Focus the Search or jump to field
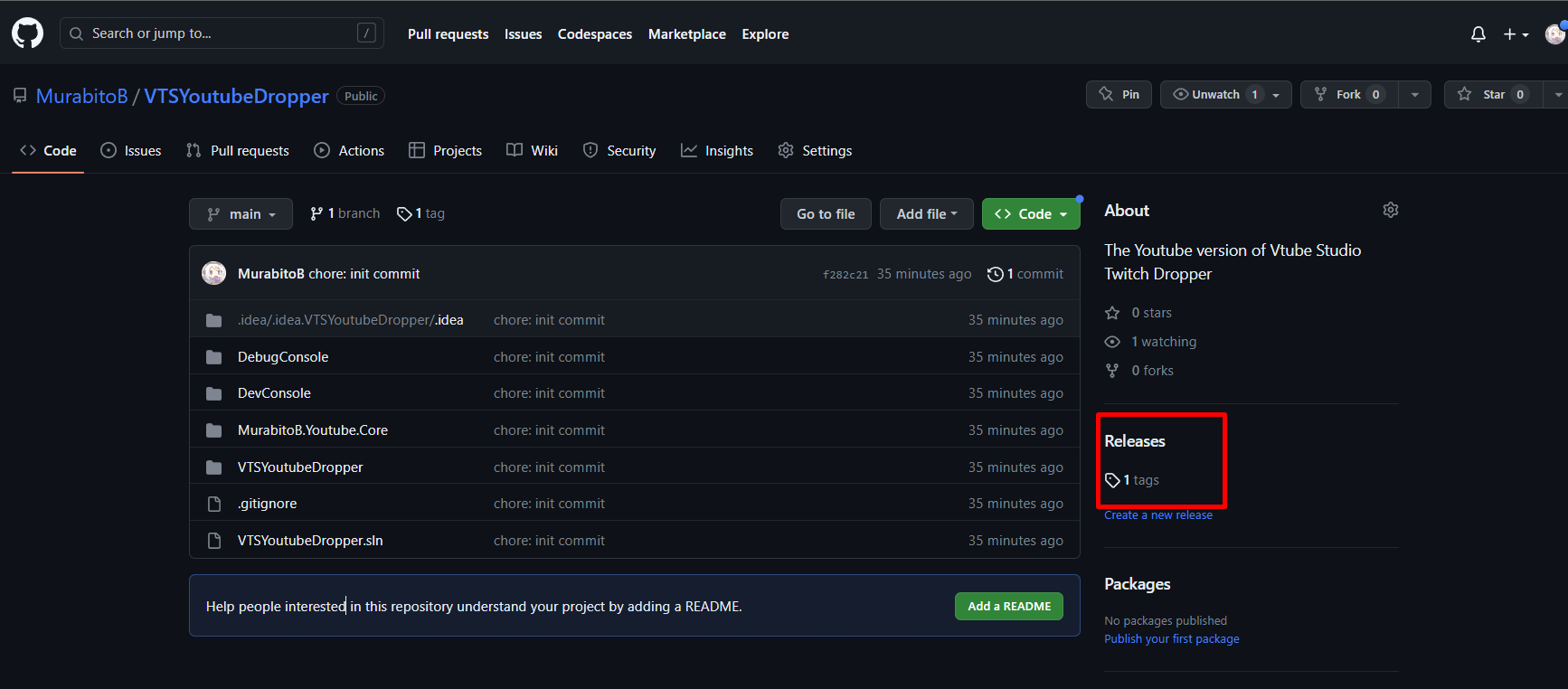1568x689 pixels. coord(222,33)
